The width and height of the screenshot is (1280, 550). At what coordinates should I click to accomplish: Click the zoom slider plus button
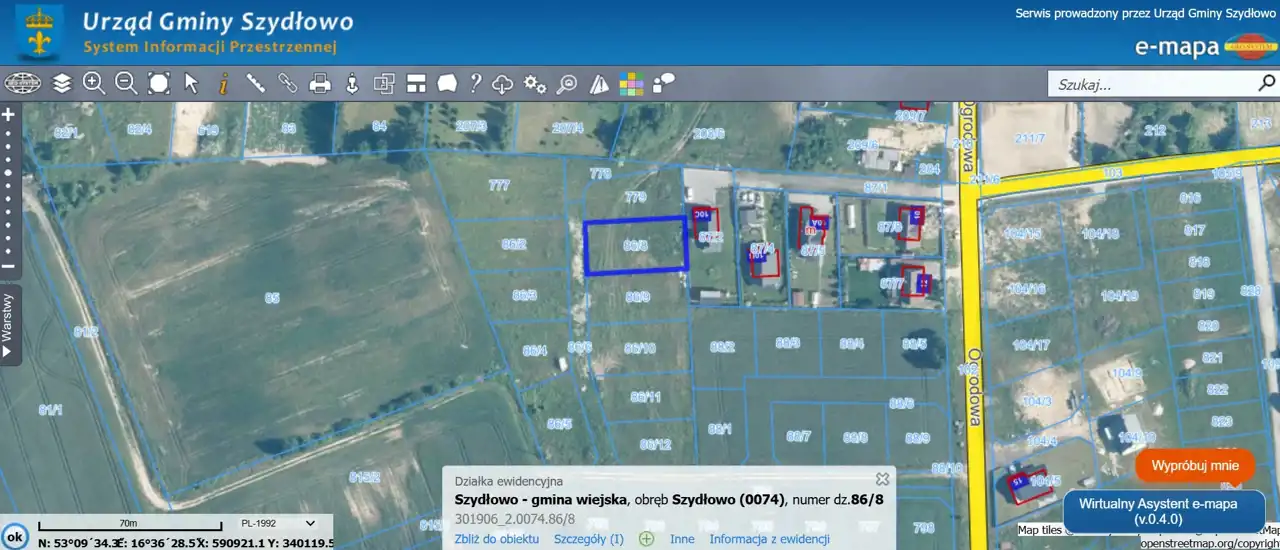click(8, 114)
